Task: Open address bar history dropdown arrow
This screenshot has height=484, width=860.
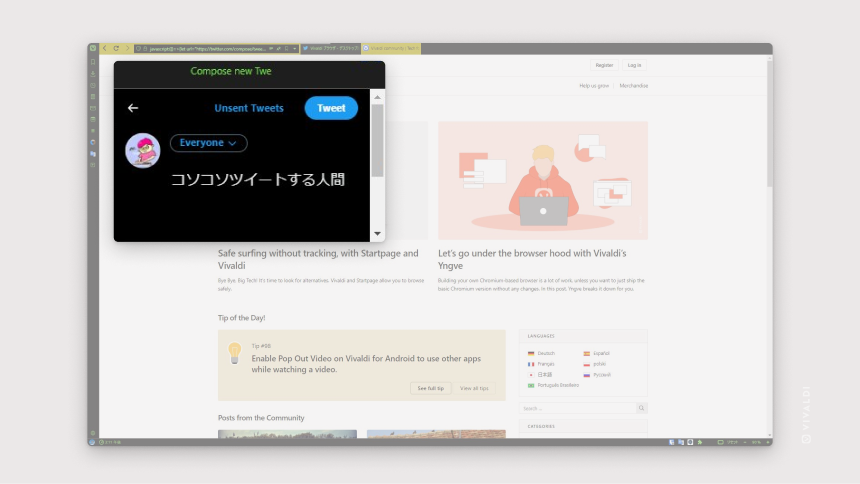Action: [x=295, y=48]
